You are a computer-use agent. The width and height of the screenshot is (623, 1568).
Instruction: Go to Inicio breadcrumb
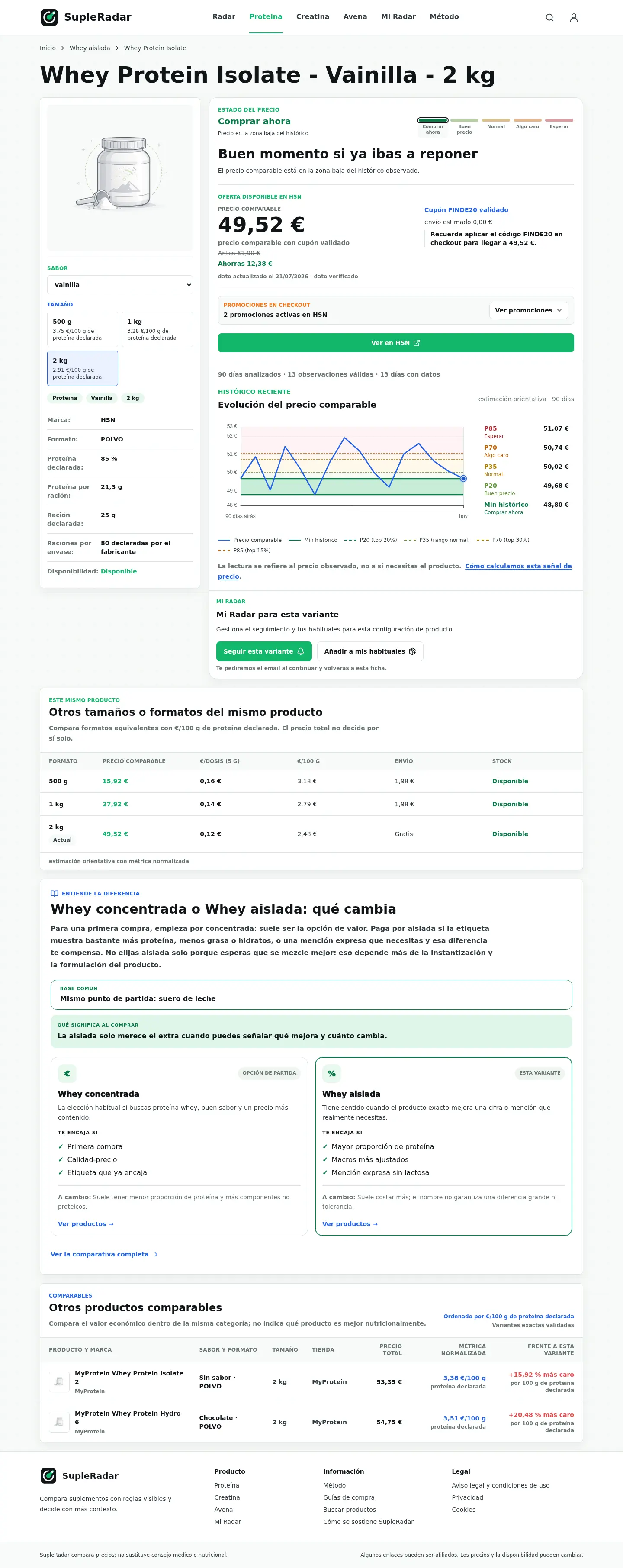click(48, 48)
